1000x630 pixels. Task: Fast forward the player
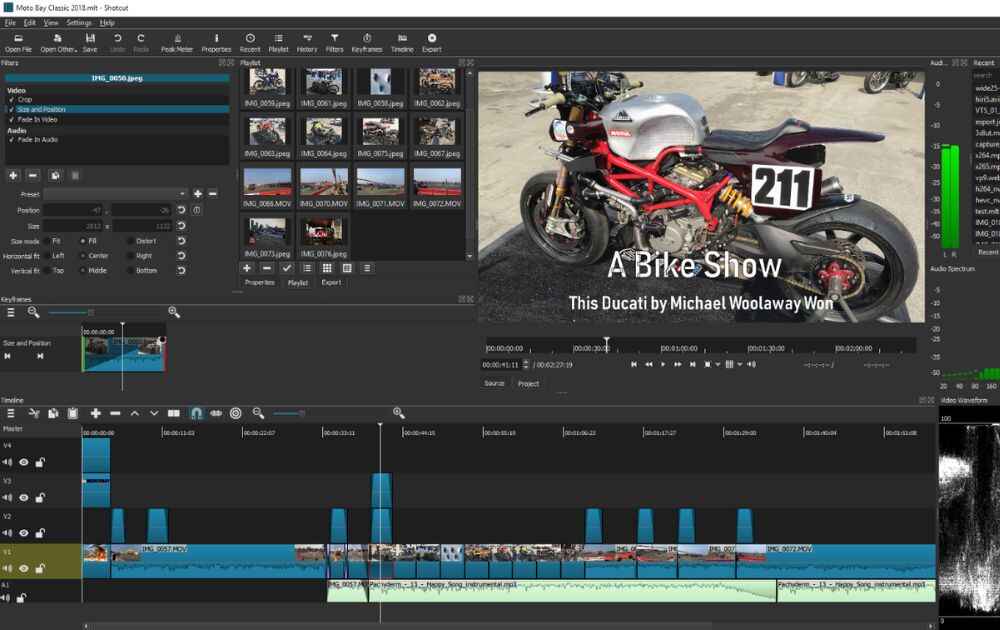tap(677, 365)
